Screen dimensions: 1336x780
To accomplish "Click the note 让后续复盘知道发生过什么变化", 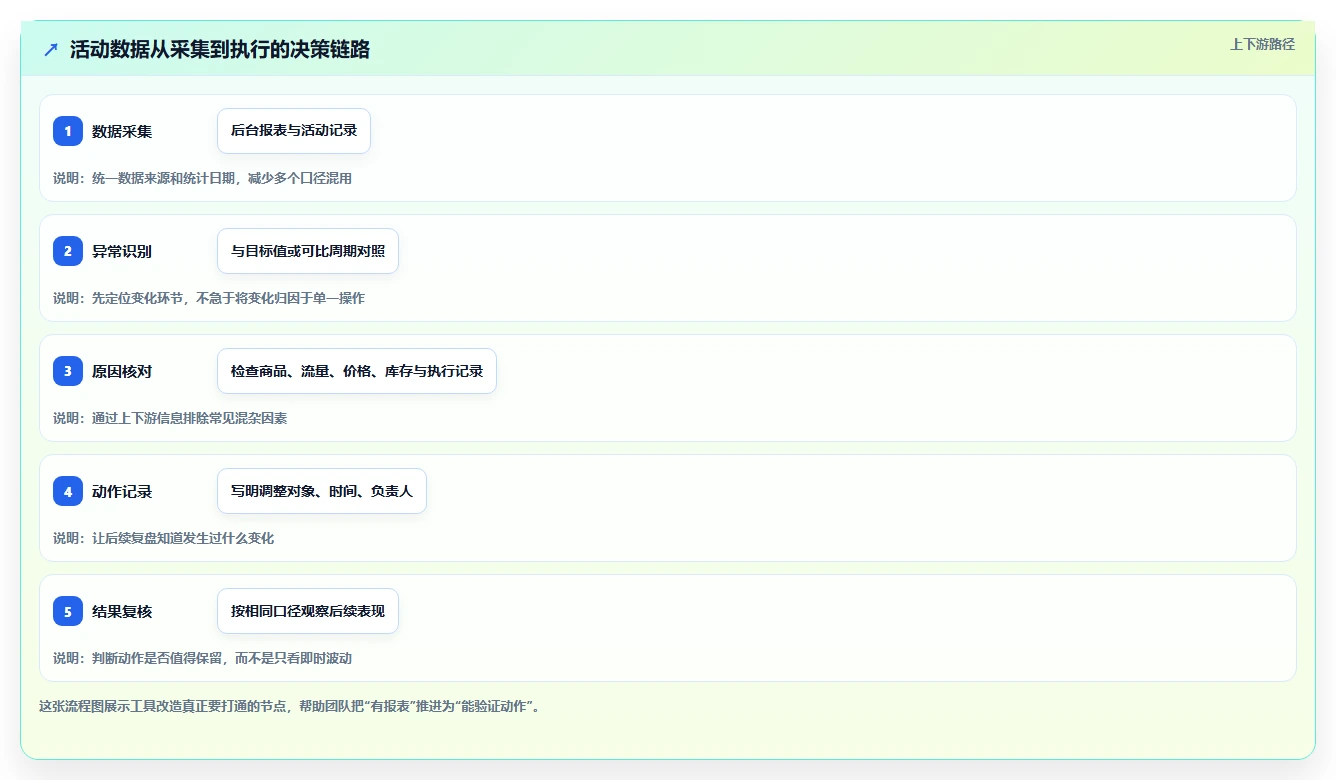I will point(183,538).
